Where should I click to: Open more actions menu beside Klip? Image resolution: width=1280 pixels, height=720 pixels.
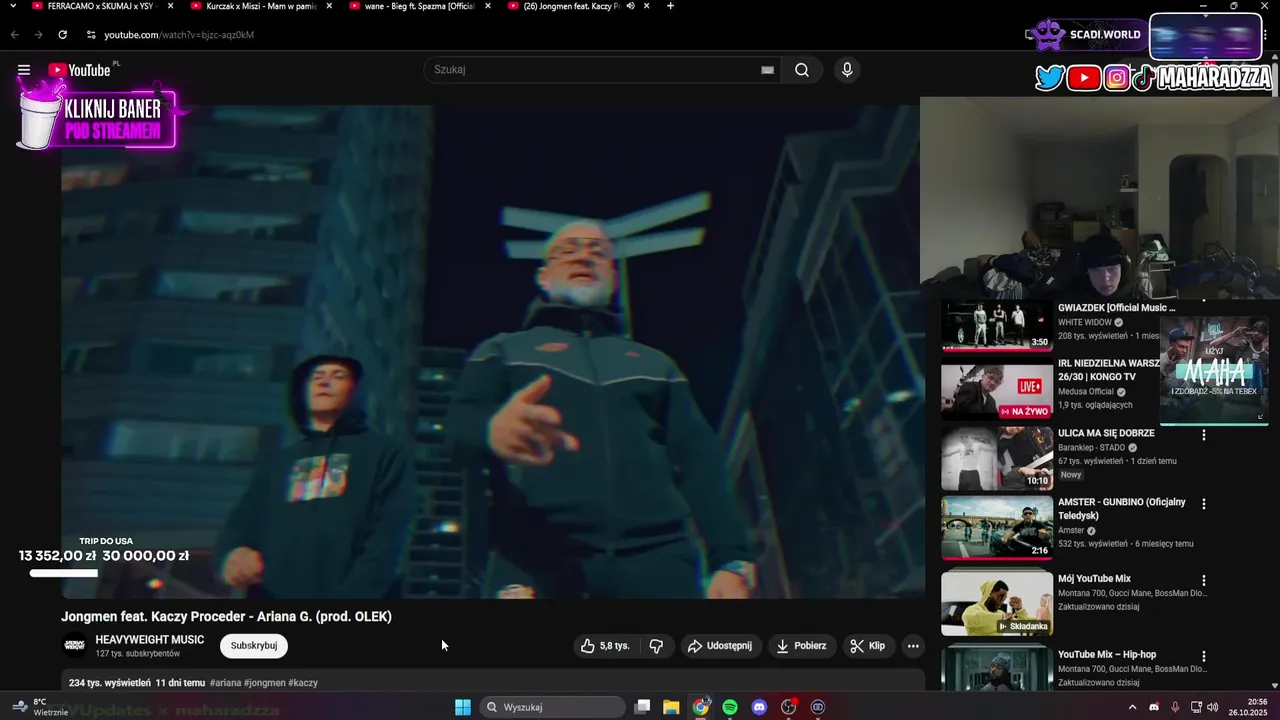[913, 646]
